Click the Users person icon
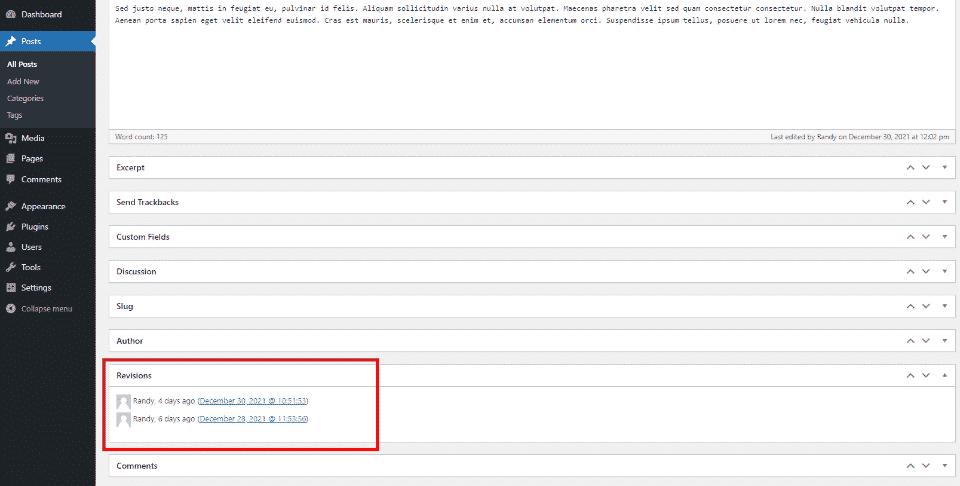Screen dimensions: 960x486 (10, 247)
